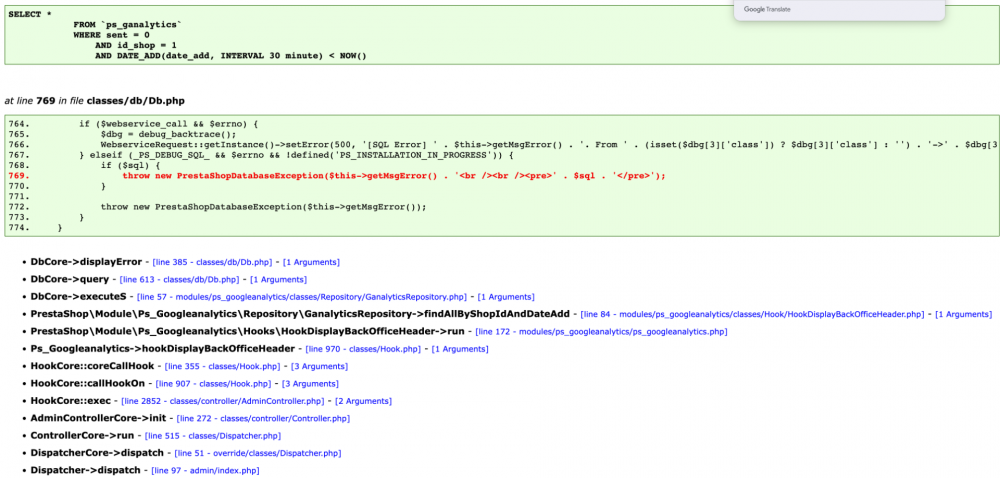The height and width of the screenshot is (478, 1000).
Task: Click 'at line 769 in file classes/db/Db.php' text
Action: [95, 101]
